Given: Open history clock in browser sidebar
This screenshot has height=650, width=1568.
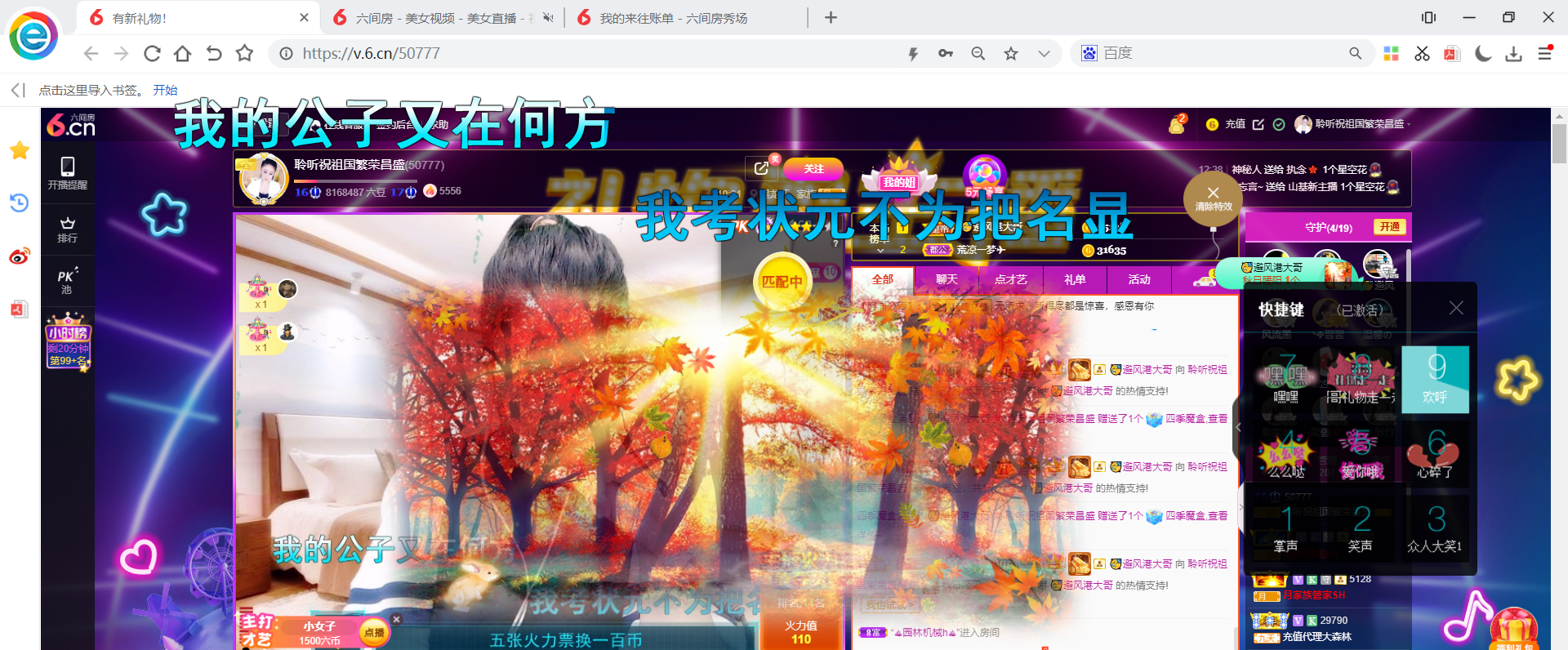Looking at the screenshot, I should tap(20, 203).
